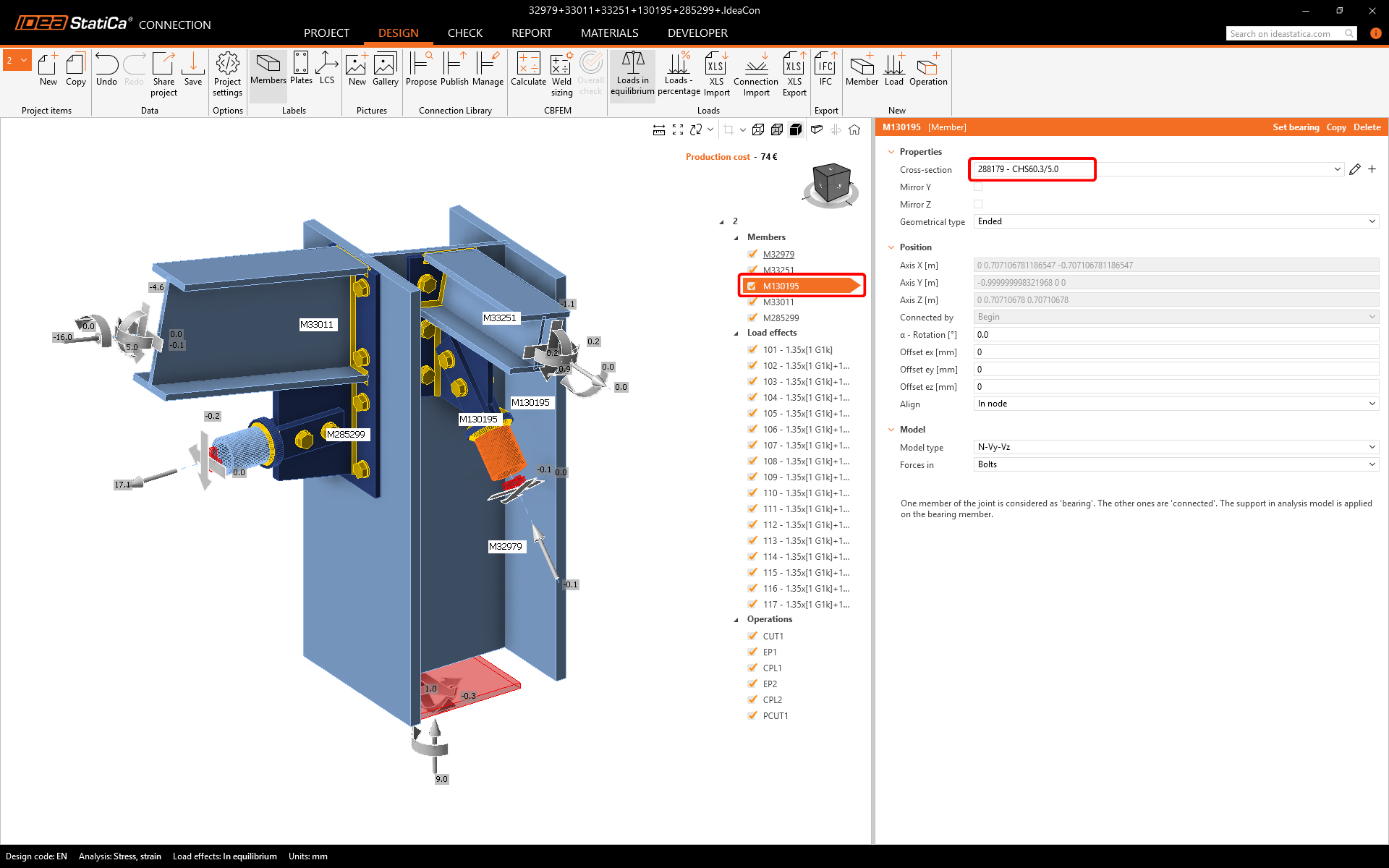
Task: Open the Geometrical type dropdown
Action: pyautogui.click(x=1176, y=221)
